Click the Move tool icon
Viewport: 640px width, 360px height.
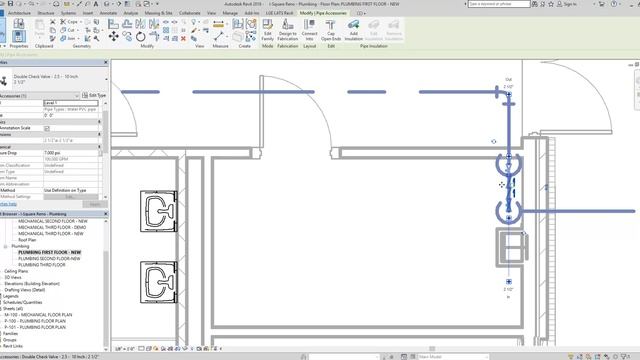[x=113, y=36]
